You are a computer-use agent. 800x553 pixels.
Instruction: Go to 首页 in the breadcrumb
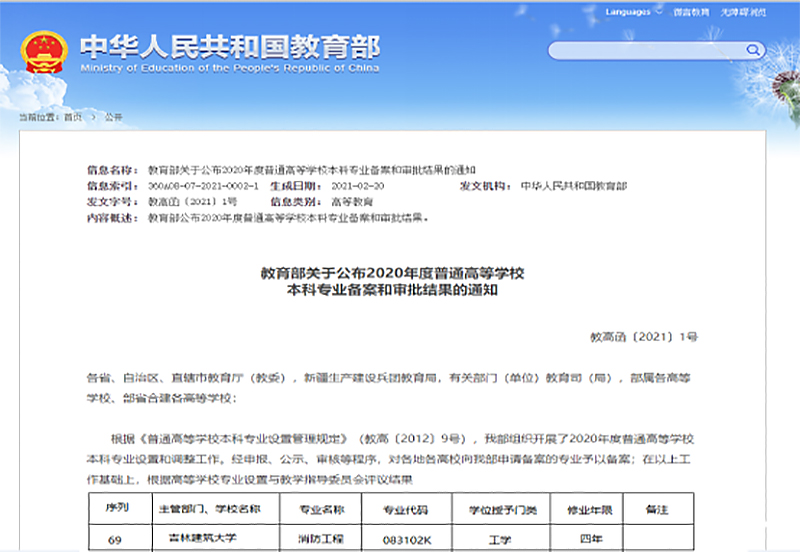point(72,117)
